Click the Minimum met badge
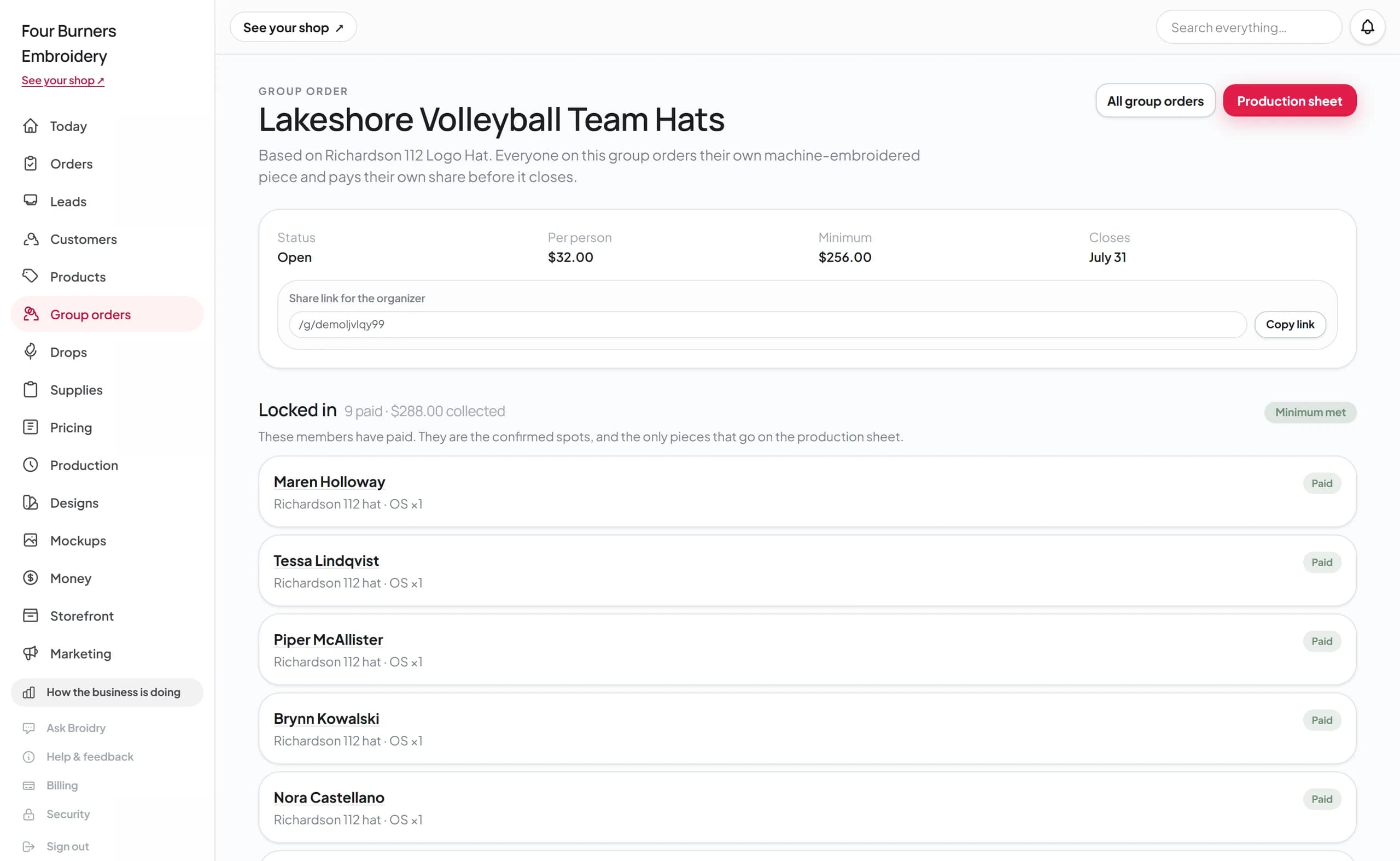The image size is (1400, 861). point(1309,412)
